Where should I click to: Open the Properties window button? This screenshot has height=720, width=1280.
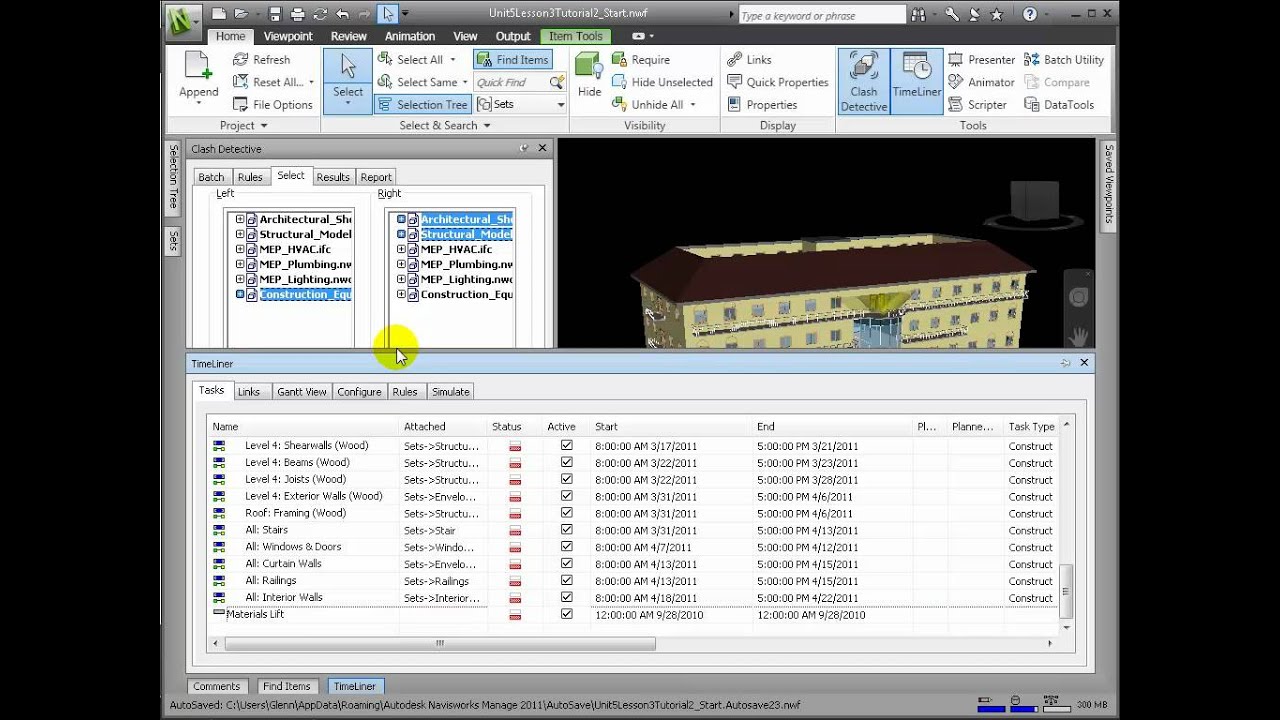pyautogui.click(x=761, y=105)
